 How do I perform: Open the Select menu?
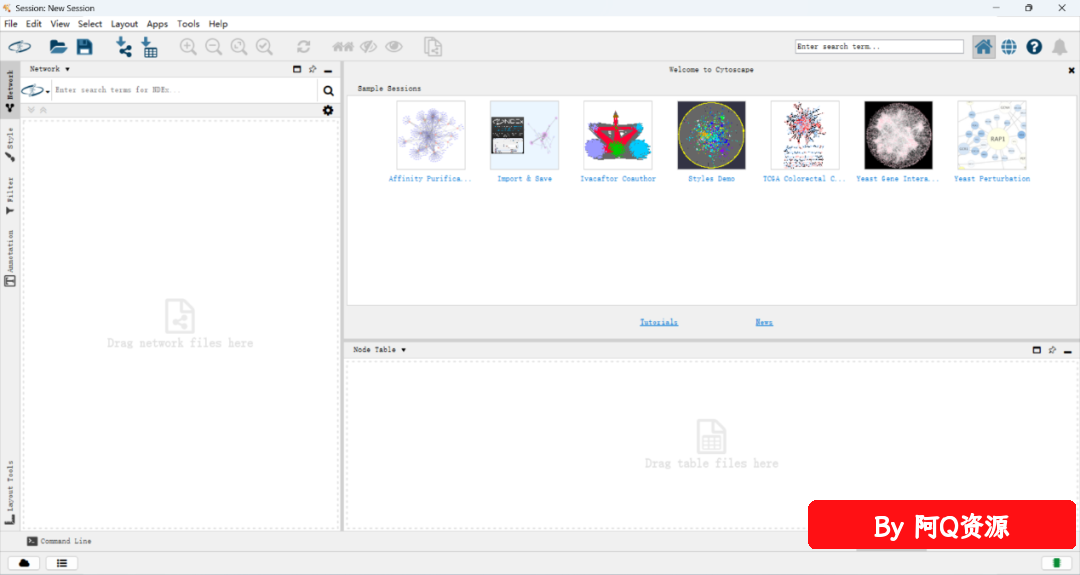90,23
